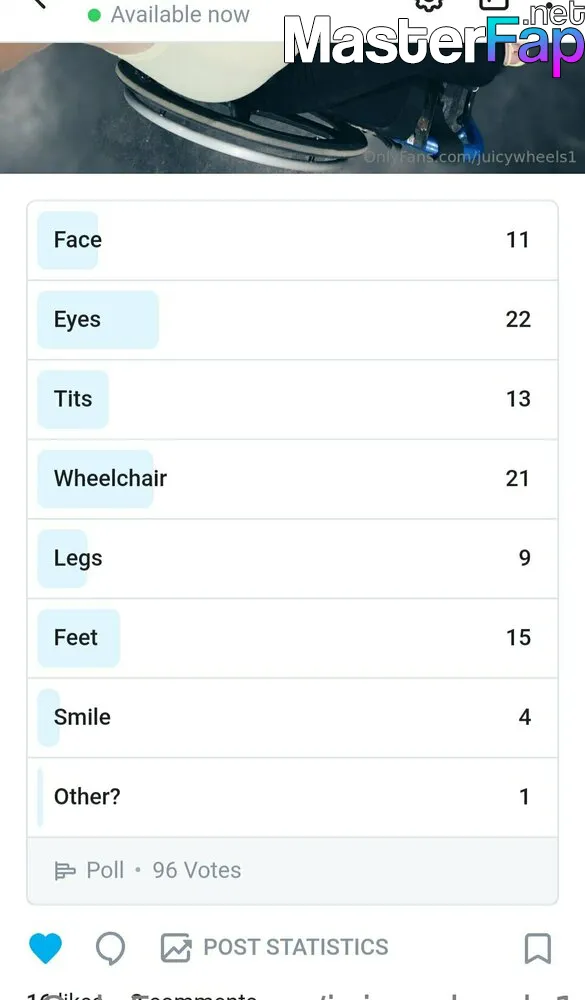Viewport: 585px width, 1000px height.
Task: Tap the poll bars icon
Action: [64, 871]
